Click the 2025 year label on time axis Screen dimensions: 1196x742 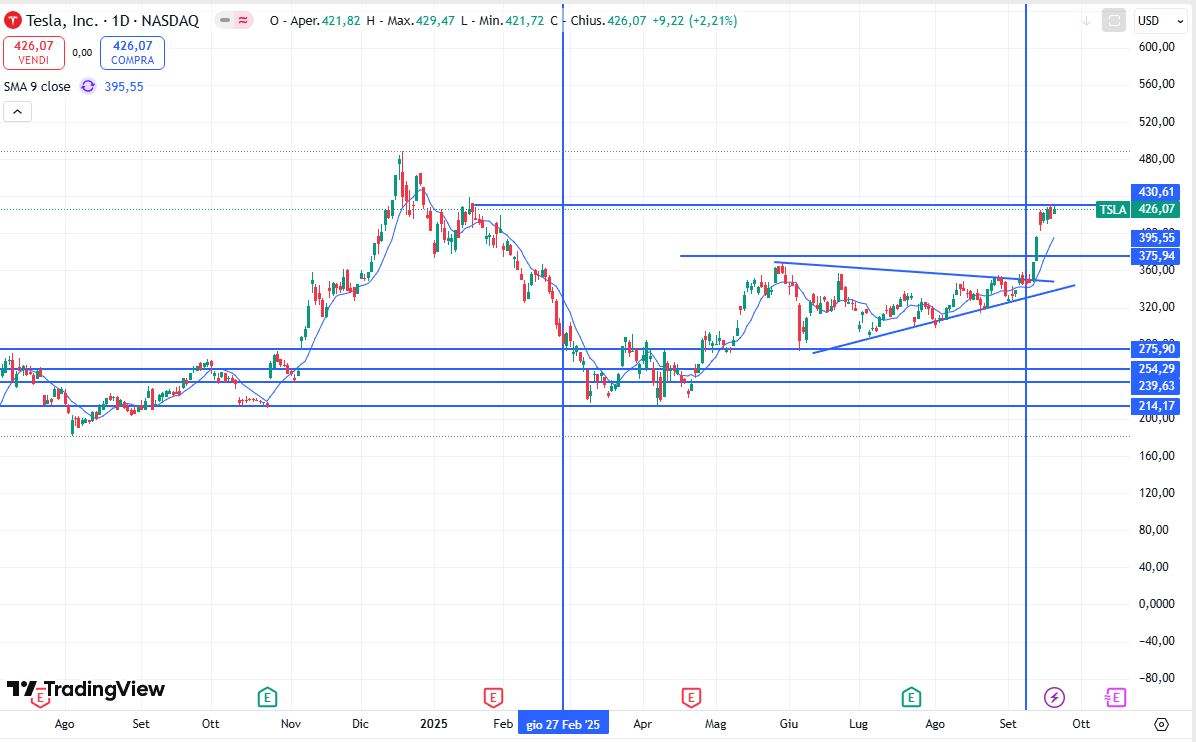point(434,724)
